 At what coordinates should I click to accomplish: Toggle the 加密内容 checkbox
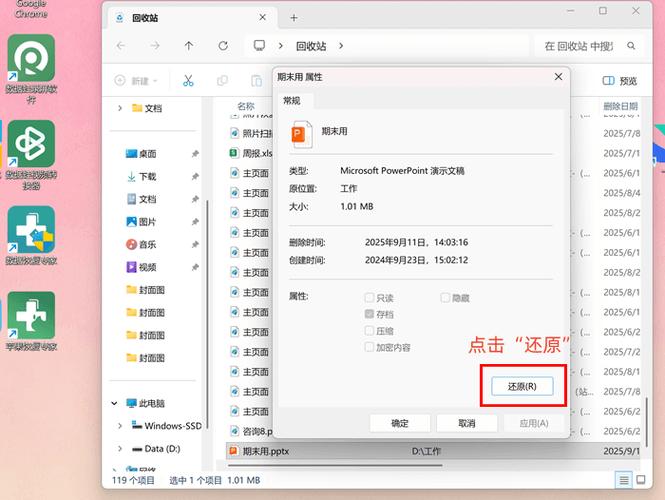coord(369,347)
